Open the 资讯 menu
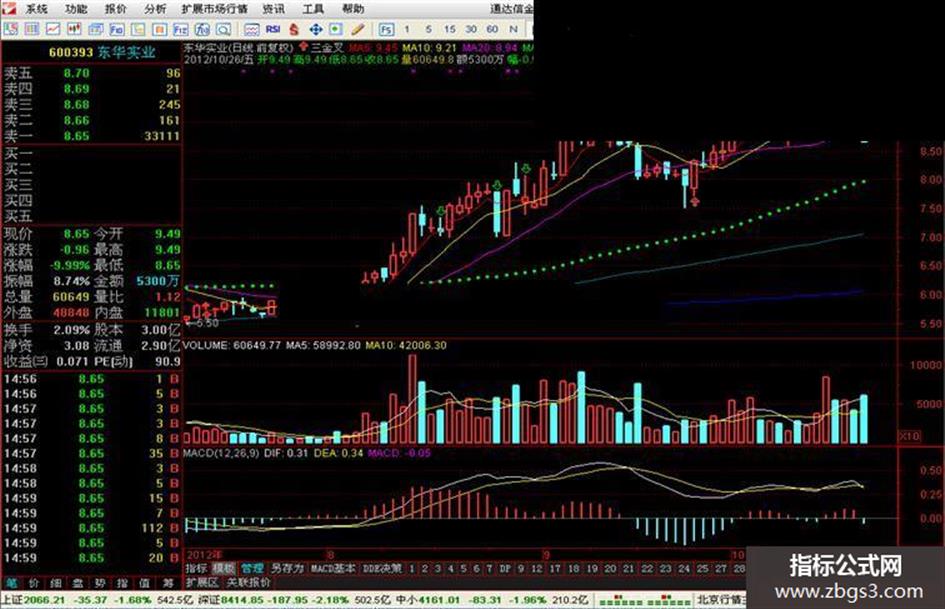945x609 pixels. pos(274,8)
